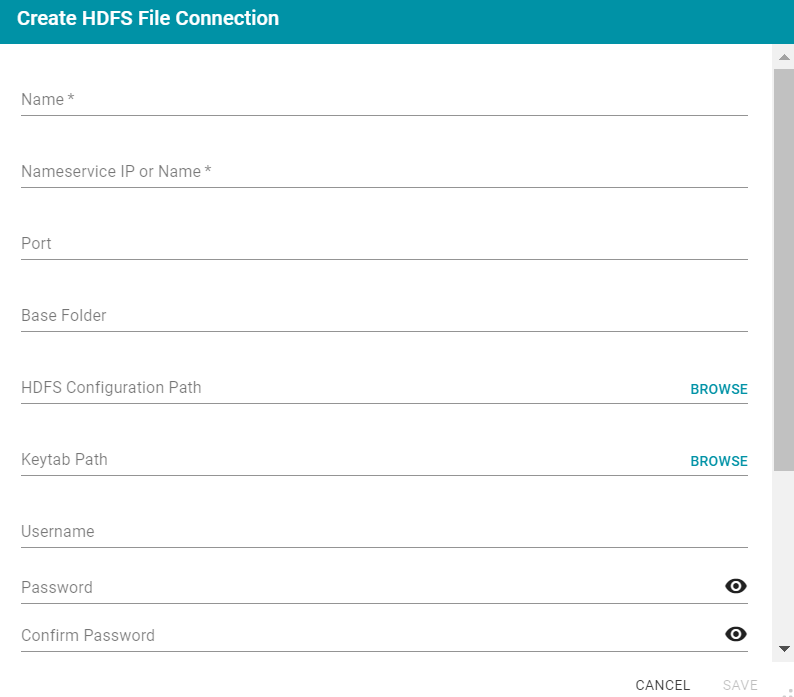Browse for Keytab Path
Viewport: 794px width, 697px height.
[x=718, y=461]
